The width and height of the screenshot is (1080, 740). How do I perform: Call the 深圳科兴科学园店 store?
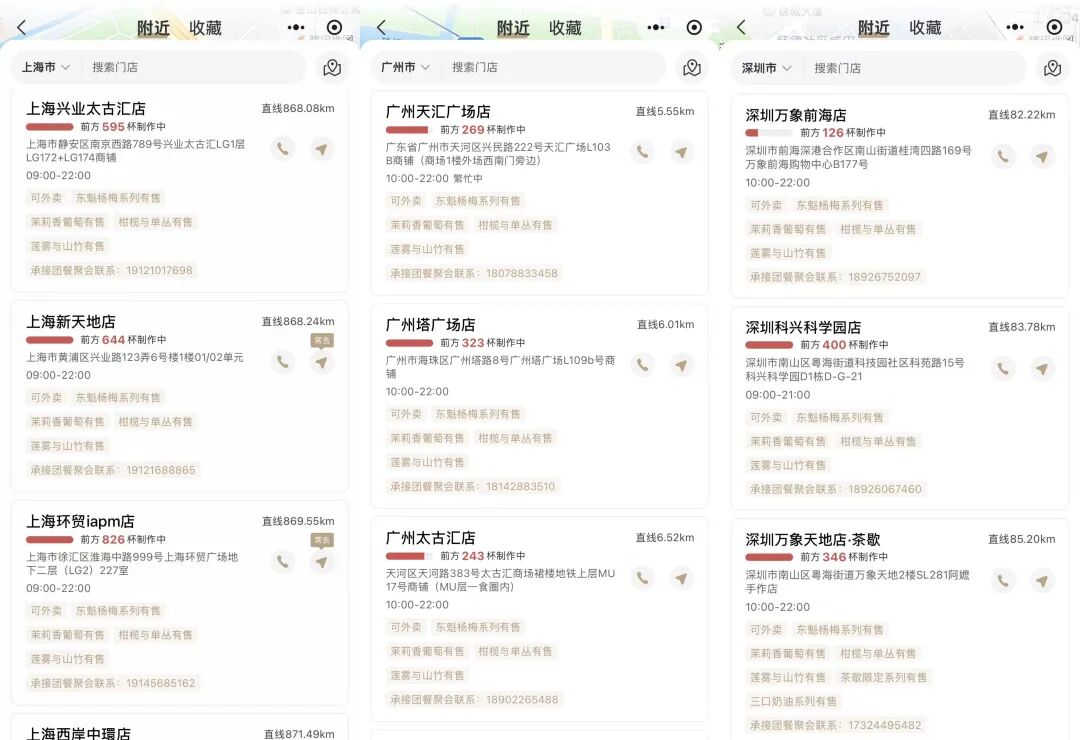1003,369
